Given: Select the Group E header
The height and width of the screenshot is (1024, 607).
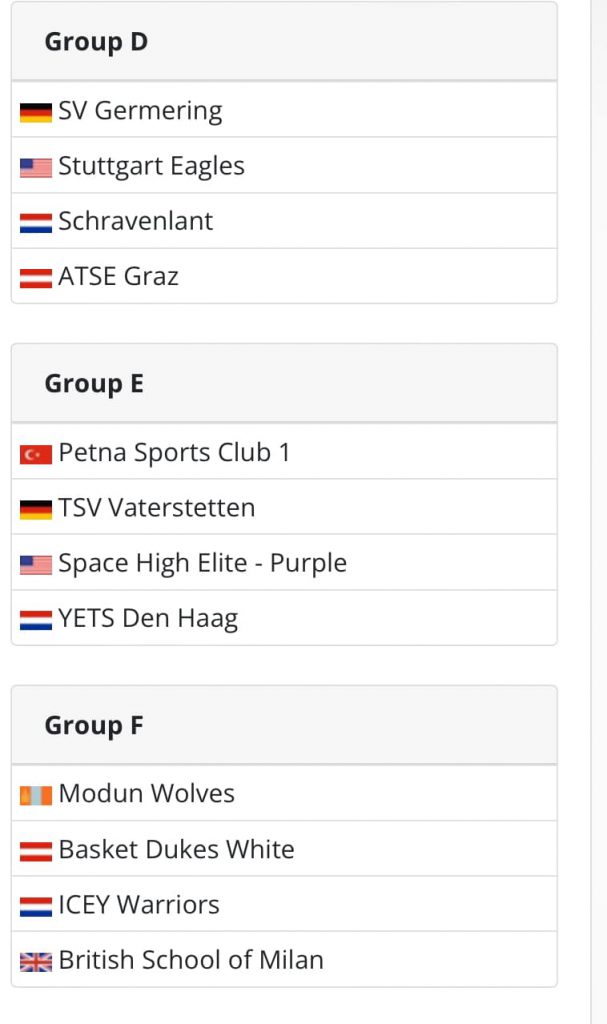Looking at the screenshot, I should pyautogui.click(x=284, y=383).
